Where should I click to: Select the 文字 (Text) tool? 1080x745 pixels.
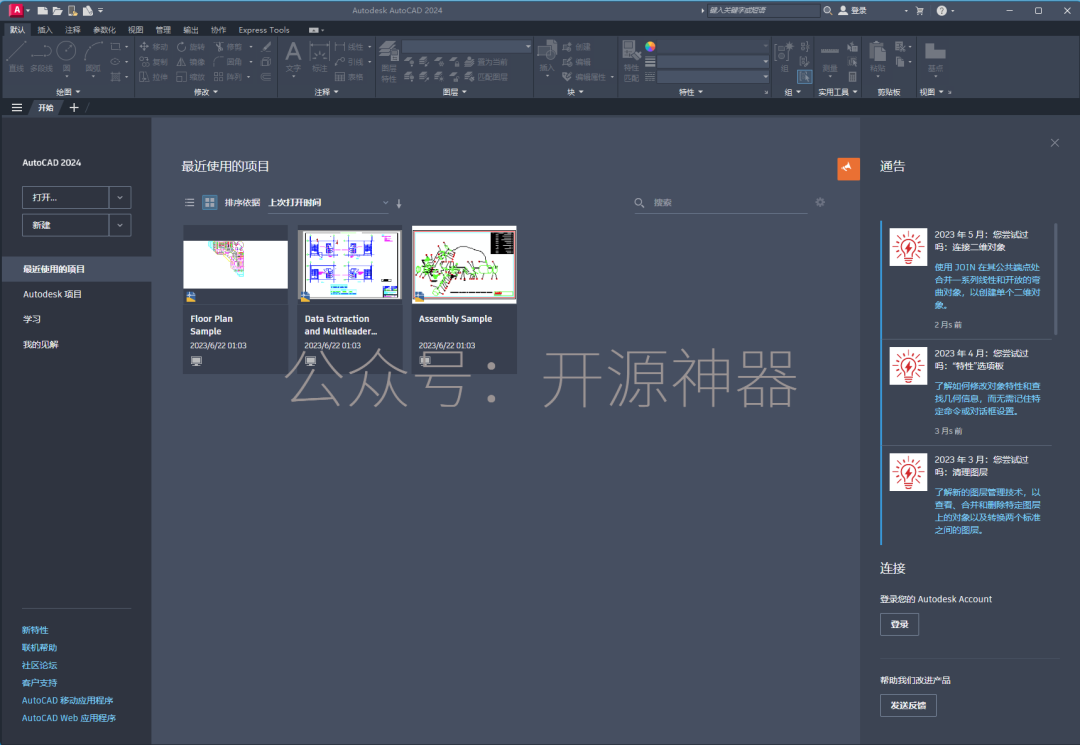(293, 56)
